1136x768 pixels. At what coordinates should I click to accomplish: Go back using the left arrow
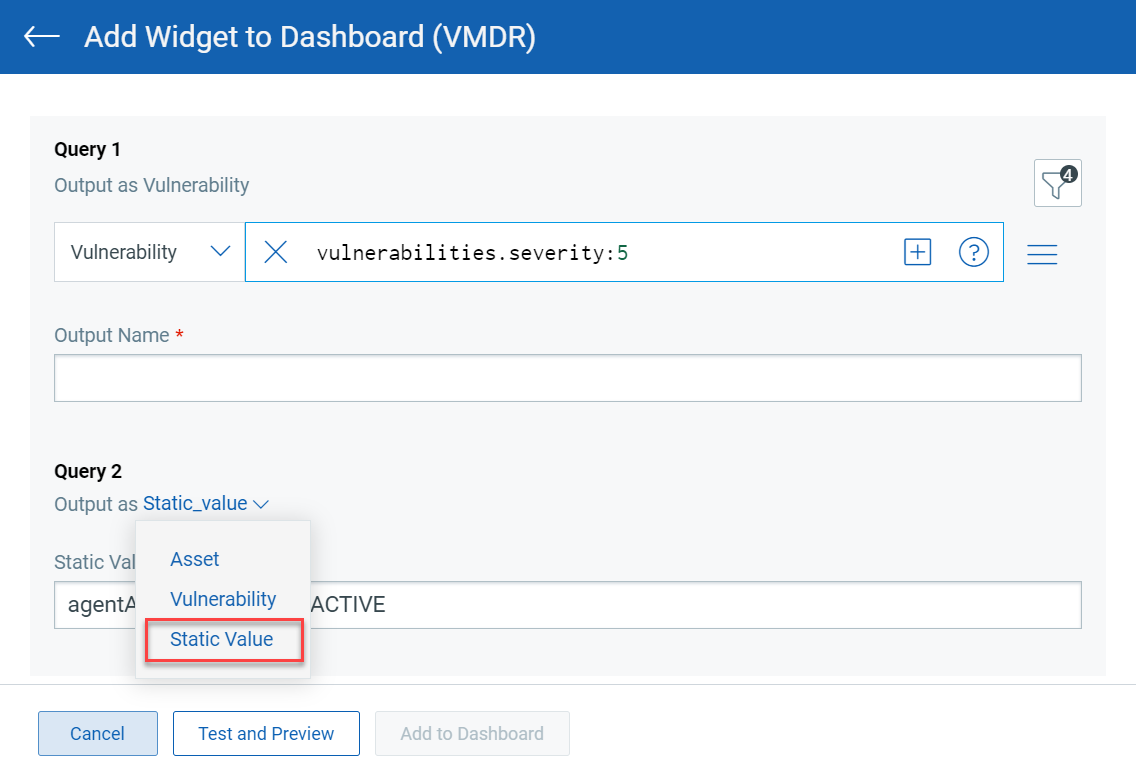[x=41, y=36]
